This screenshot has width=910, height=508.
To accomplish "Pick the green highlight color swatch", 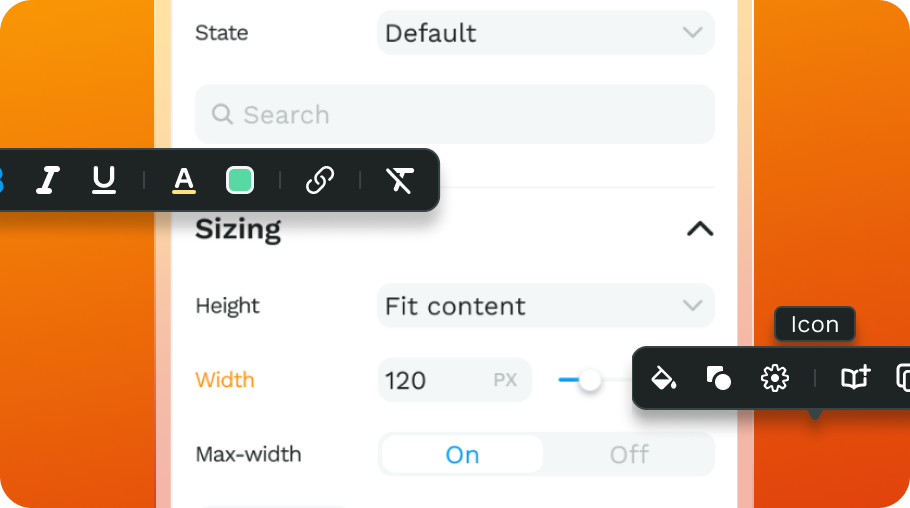I will pos(240,180).
